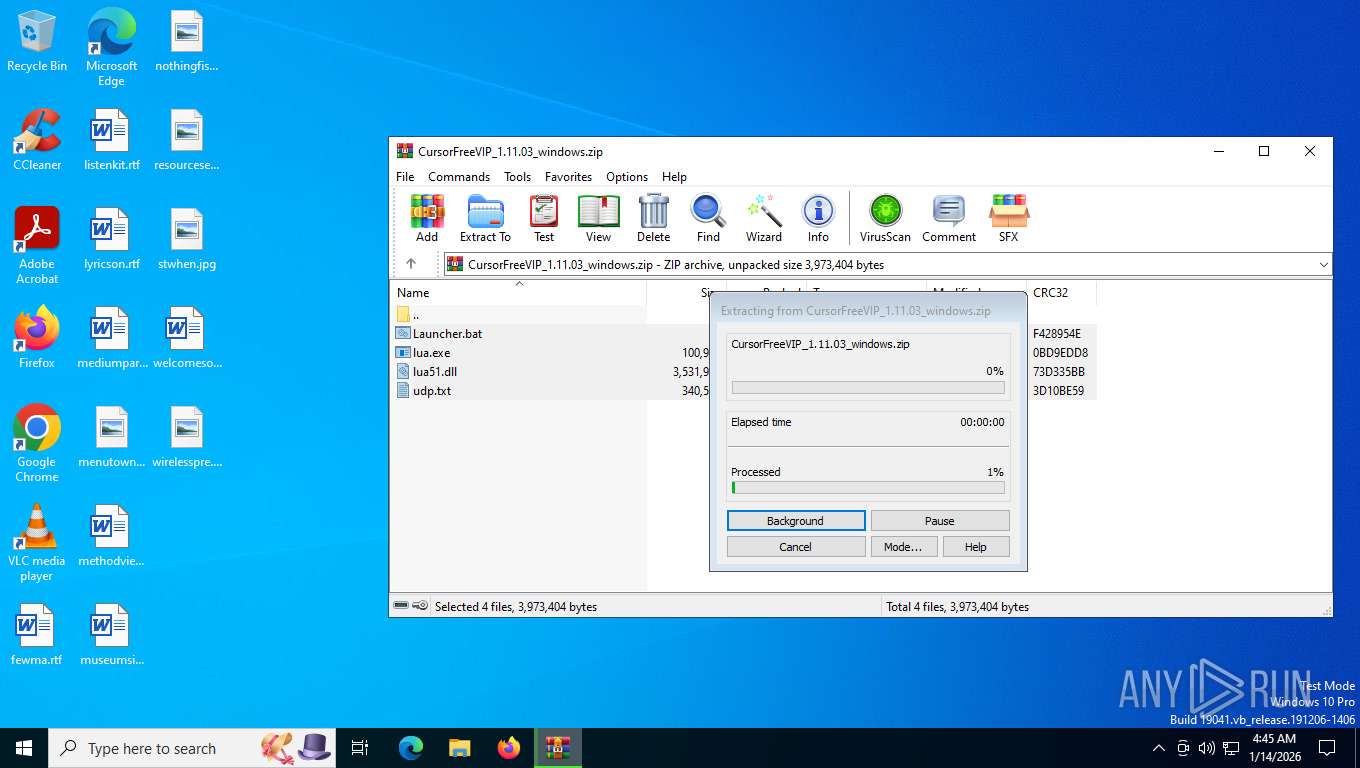This screenshot has height=768, width=1360.
Task: Open Microsoft Edge desktop shortcut
Action: (111, 48)
